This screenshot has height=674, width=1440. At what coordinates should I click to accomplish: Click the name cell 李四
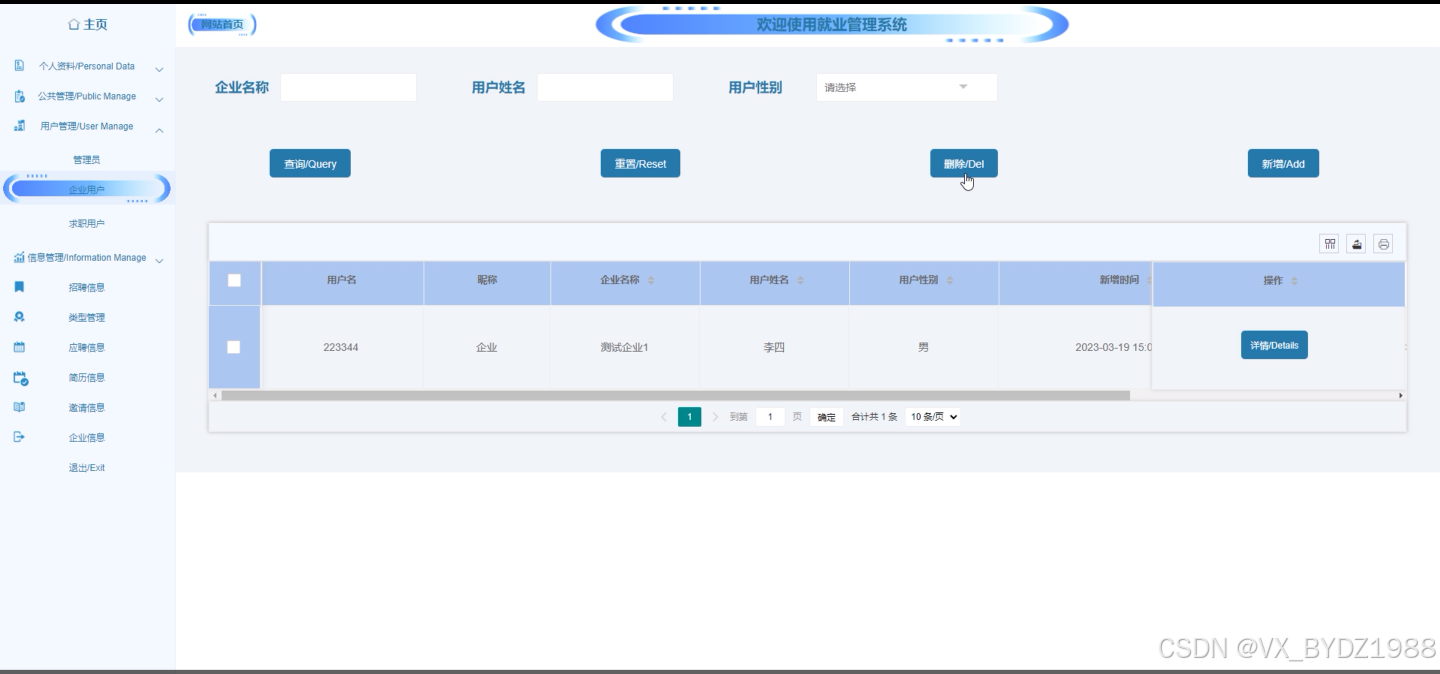tap(774, 347)
